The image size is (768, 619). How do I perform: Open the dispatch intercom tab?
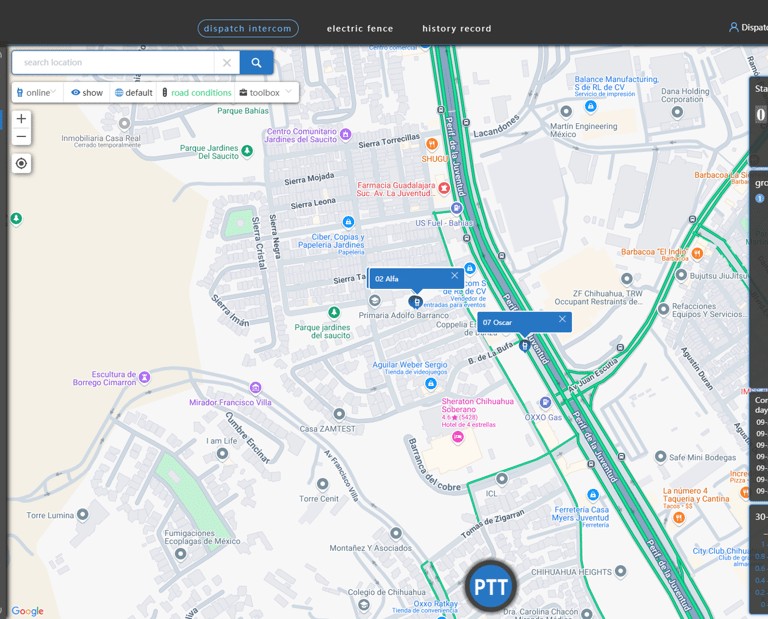pyautogui.click(x=248, y=28)
